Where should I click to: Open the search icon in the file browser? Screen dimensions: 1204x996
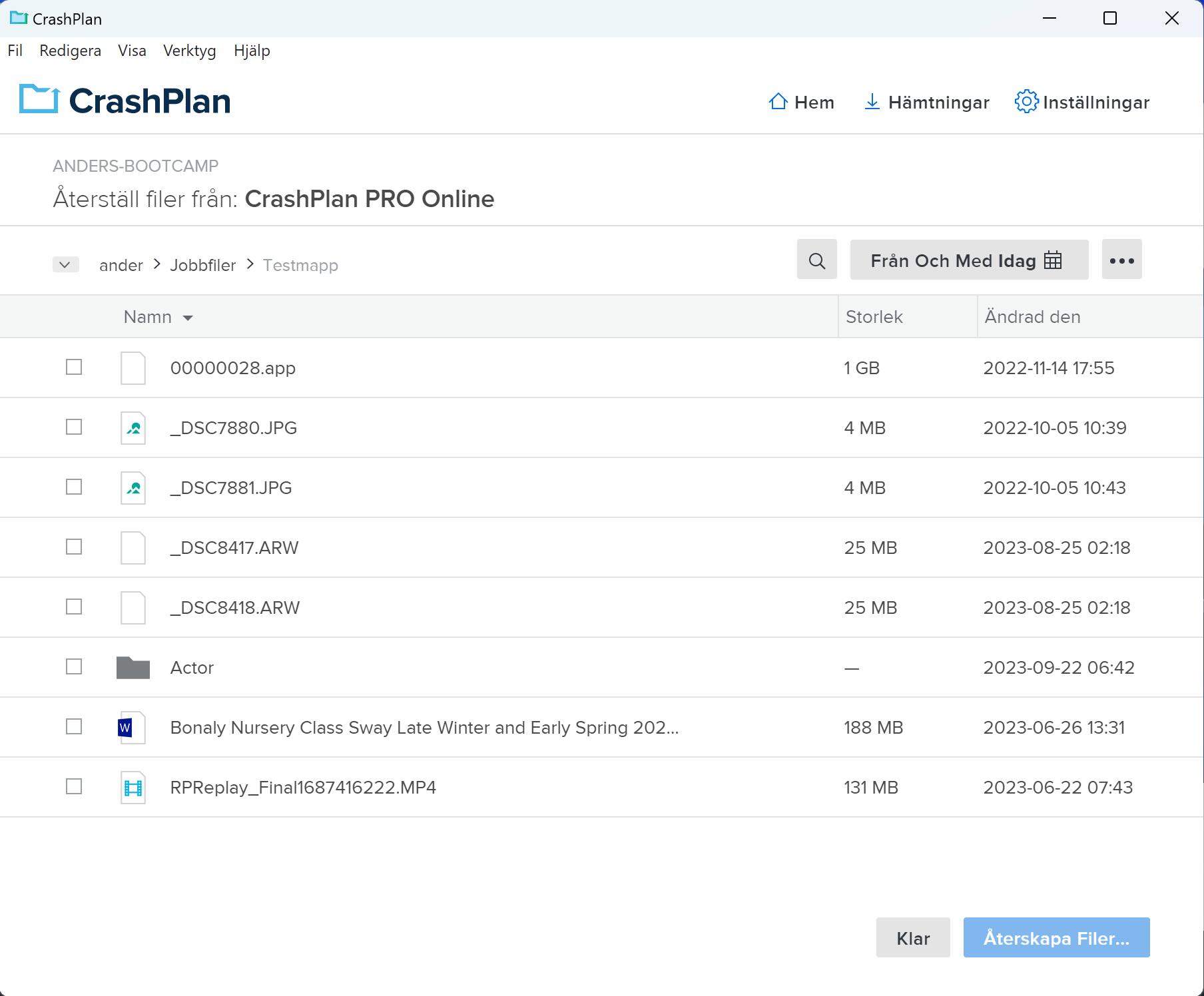coord(816,260)
